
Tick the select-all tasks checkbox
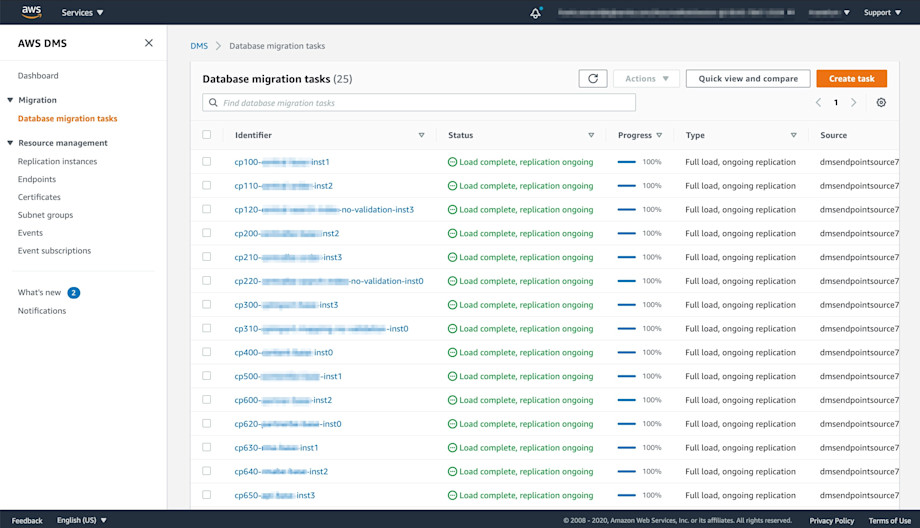207,135
